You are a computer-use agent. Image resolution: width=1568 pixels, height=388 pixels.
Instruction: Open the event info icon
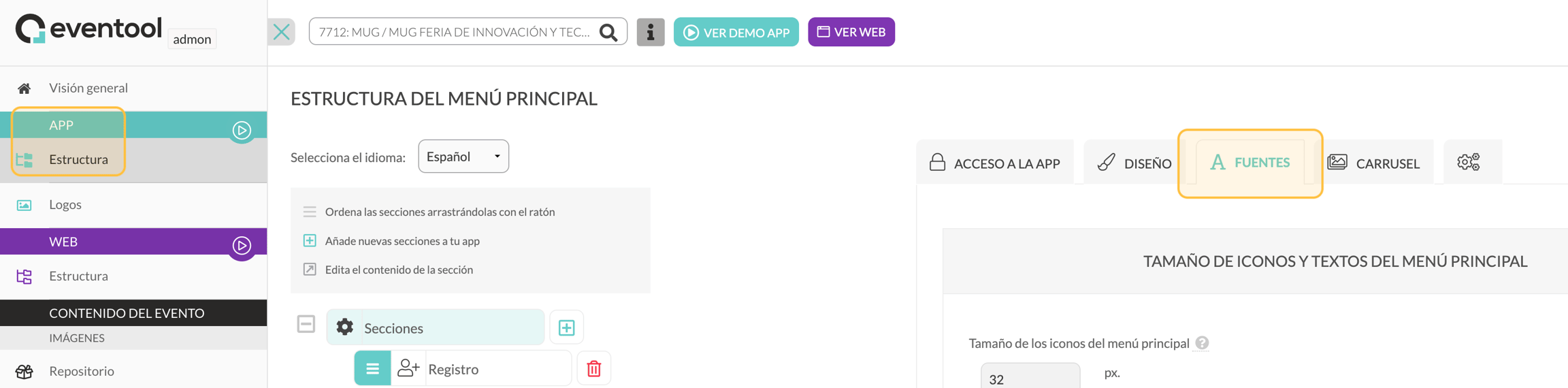(x=650, y=32)
